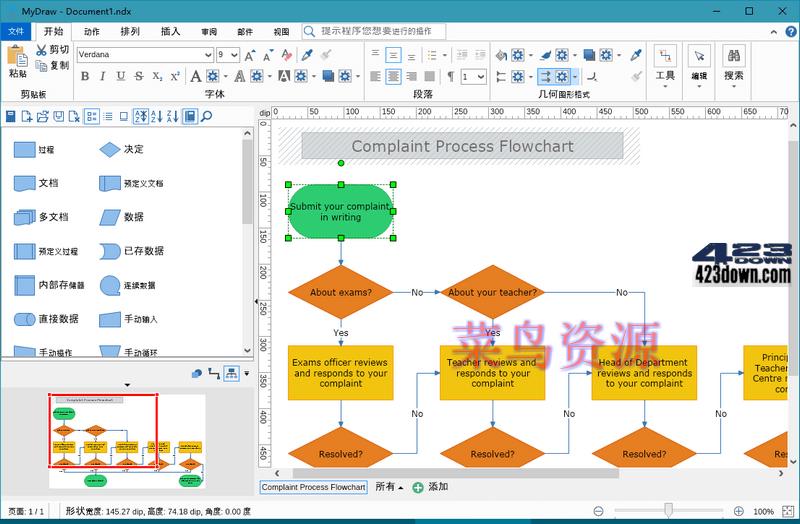Toggle Strikethrough formatting
Viewport: 800px width, 524px height.
click(139, 77)
